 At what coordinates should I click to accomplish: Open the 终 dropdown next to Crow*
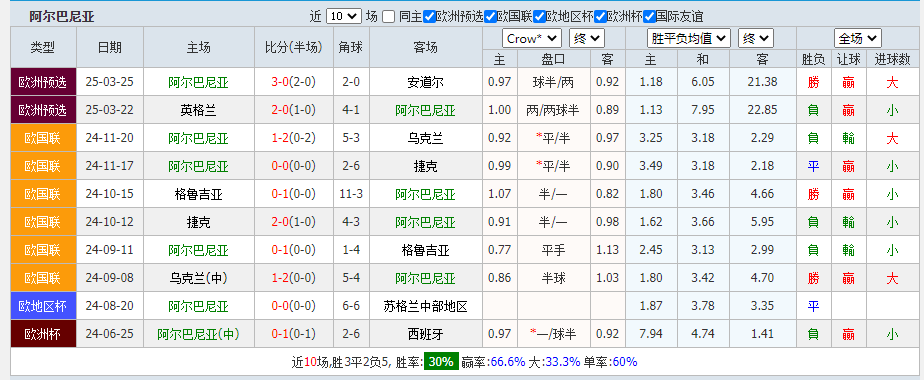(x=587, y=39)
